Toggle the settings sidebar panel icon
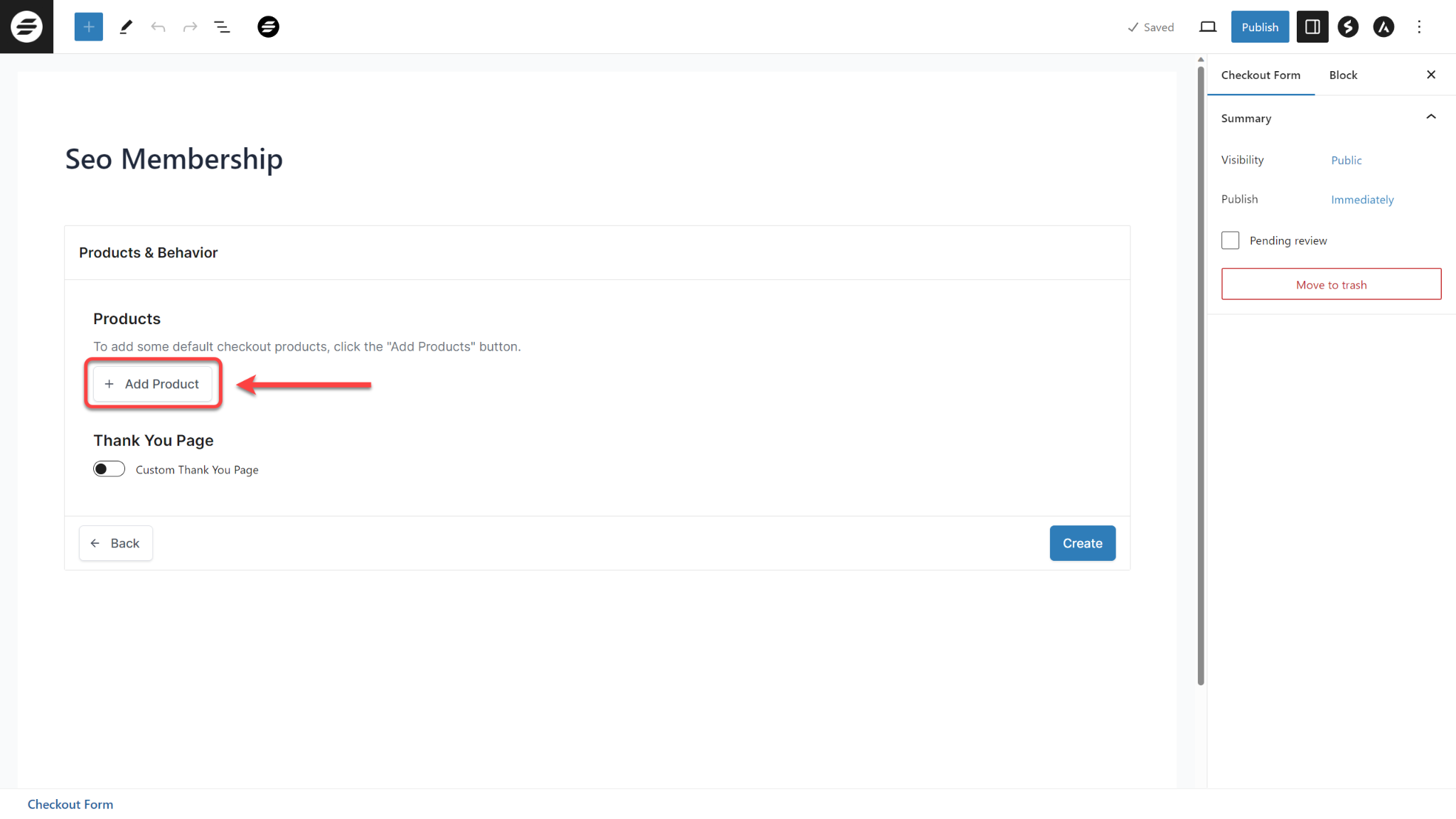This screenshot has width=1456, height=819. point(1312,26)
